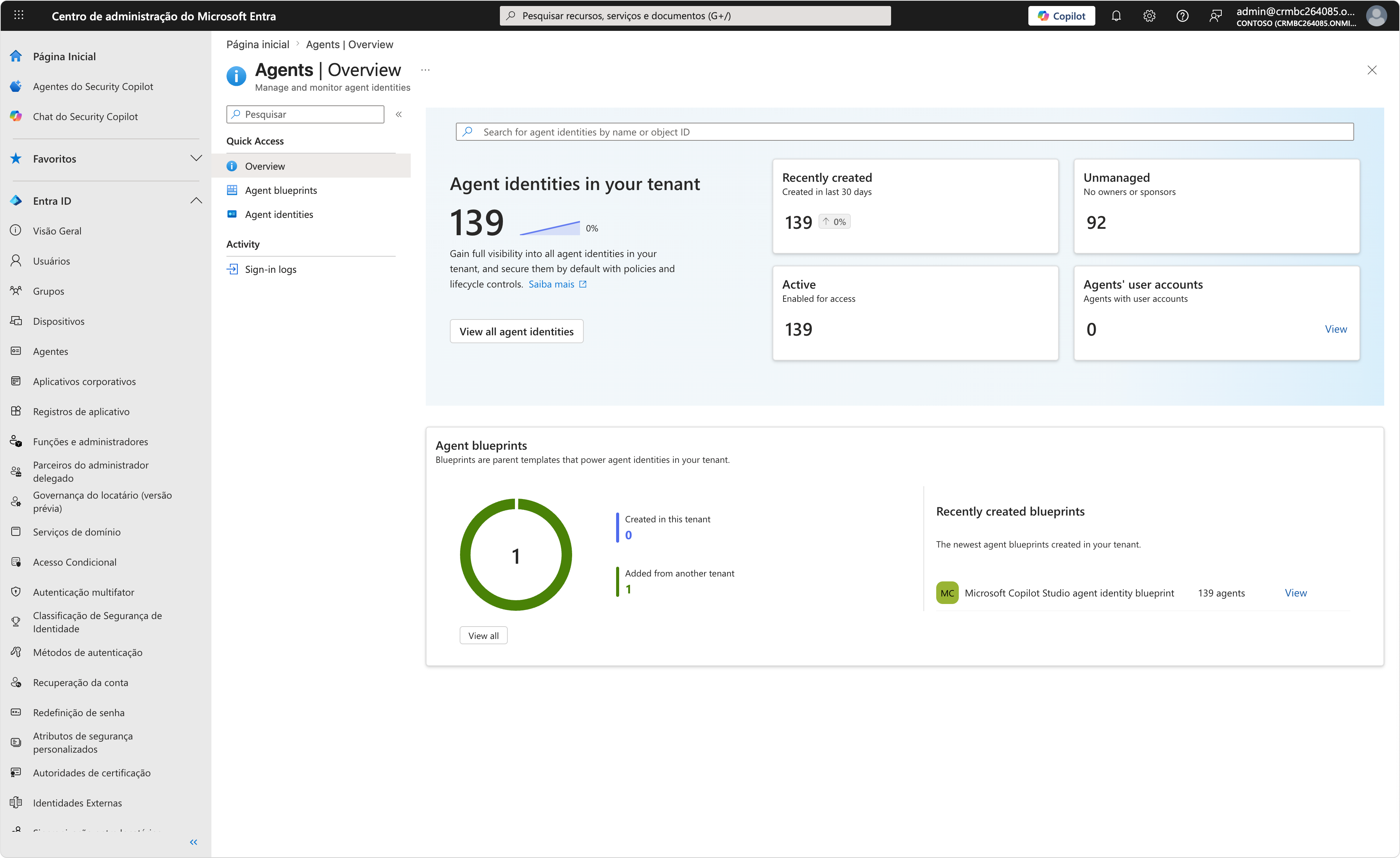Click View all agent identities button
Viewport: 1400px width, 858px height.
coord(516,332)
